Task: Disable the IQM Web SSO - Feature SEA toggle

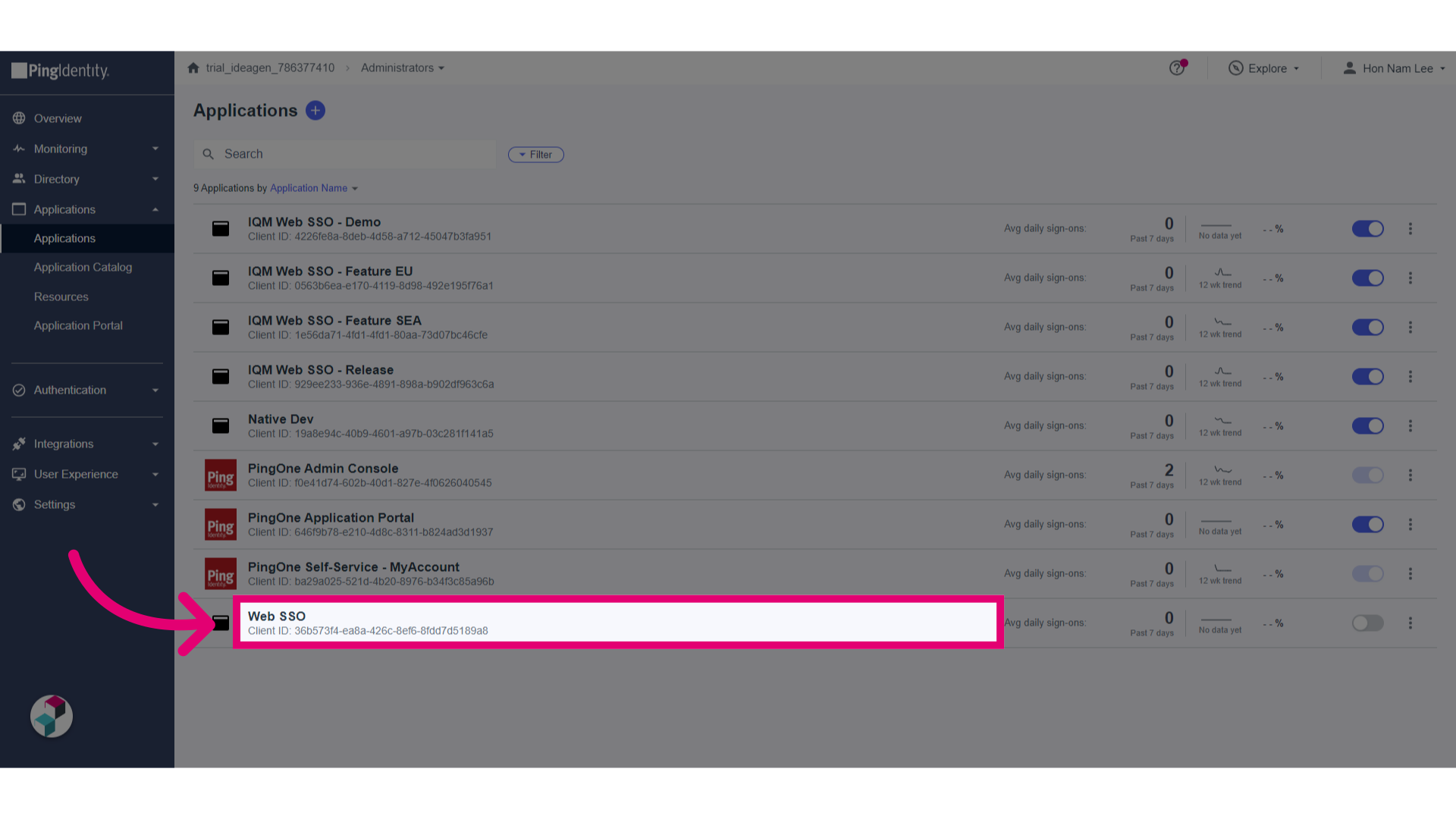Action: 1368,327
